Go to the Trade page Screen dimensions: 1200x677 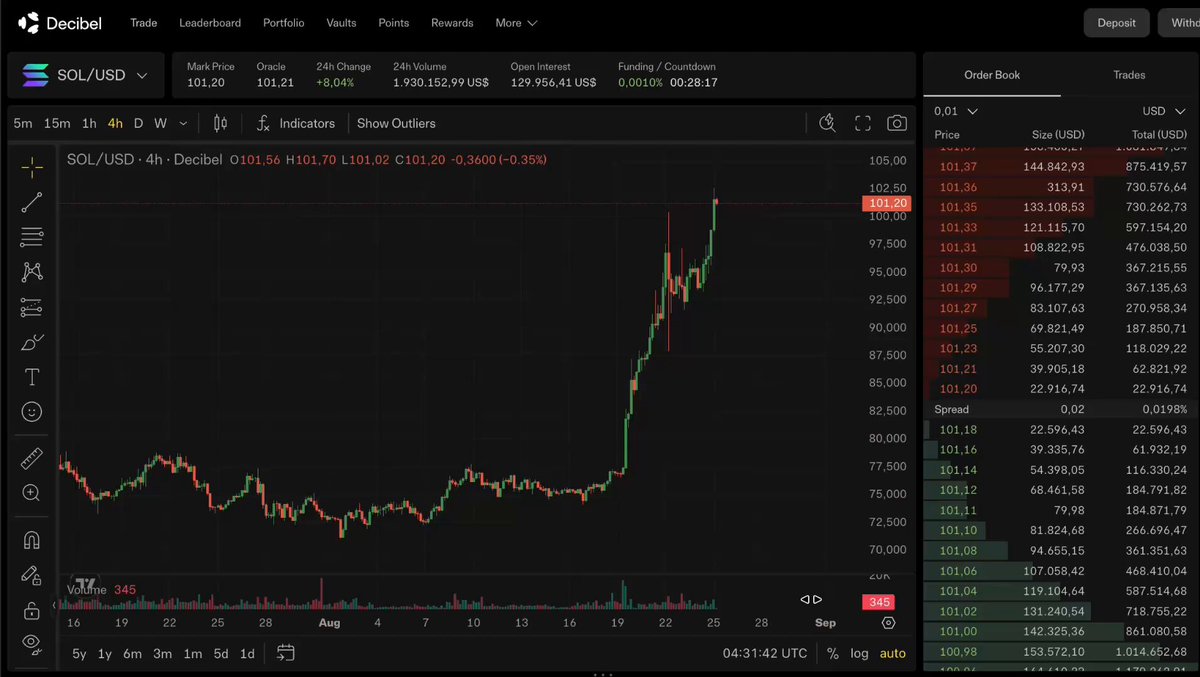tap(144, 22)
